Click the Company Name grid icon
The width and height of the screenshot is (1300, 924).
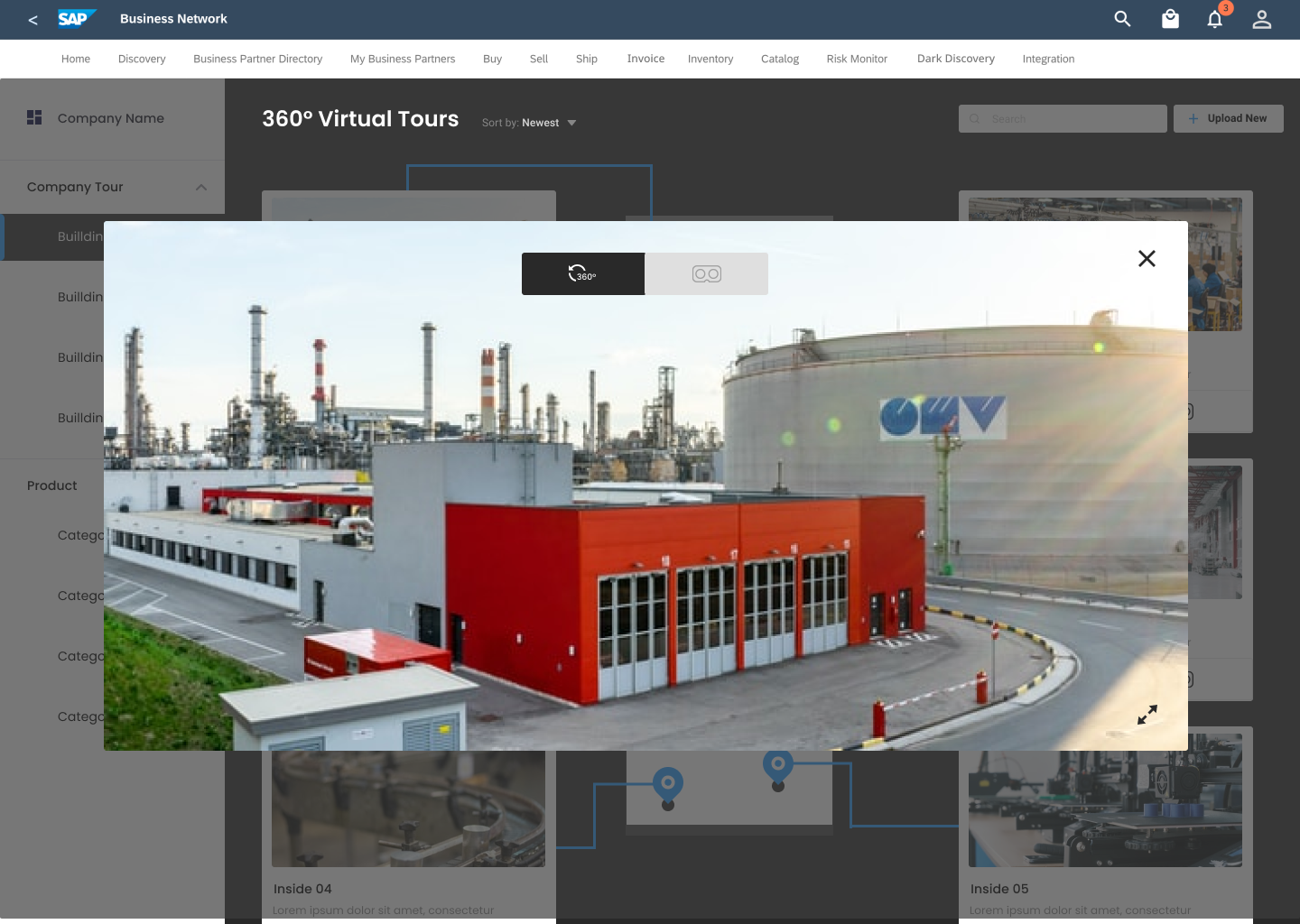point(34,117)
